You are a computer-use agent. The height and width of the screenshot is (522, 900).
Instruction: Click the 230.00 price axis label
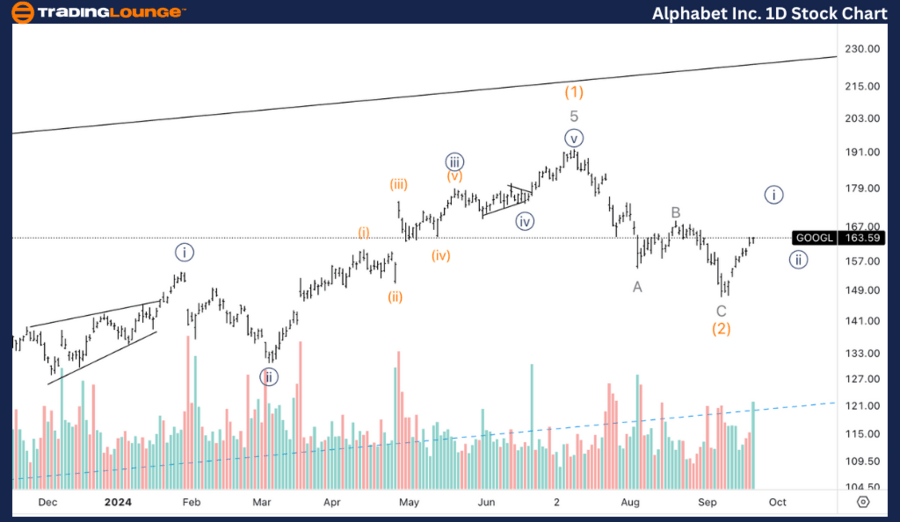tap(860, 49)
